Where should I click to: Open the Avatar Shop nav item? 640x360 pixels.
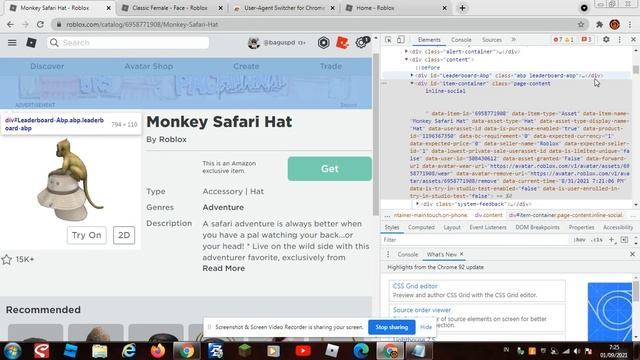[149, 66]
